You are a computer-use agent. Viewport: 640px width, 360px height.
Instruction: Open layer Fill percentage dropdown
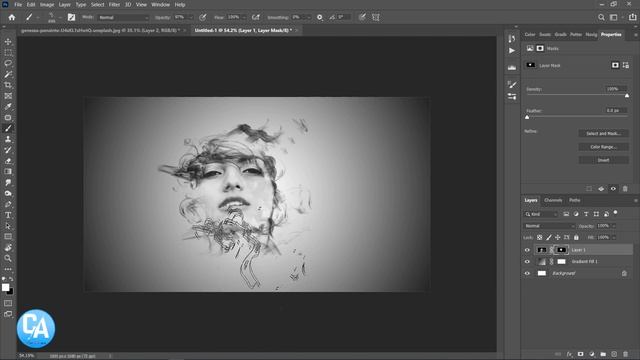point(613,237)
